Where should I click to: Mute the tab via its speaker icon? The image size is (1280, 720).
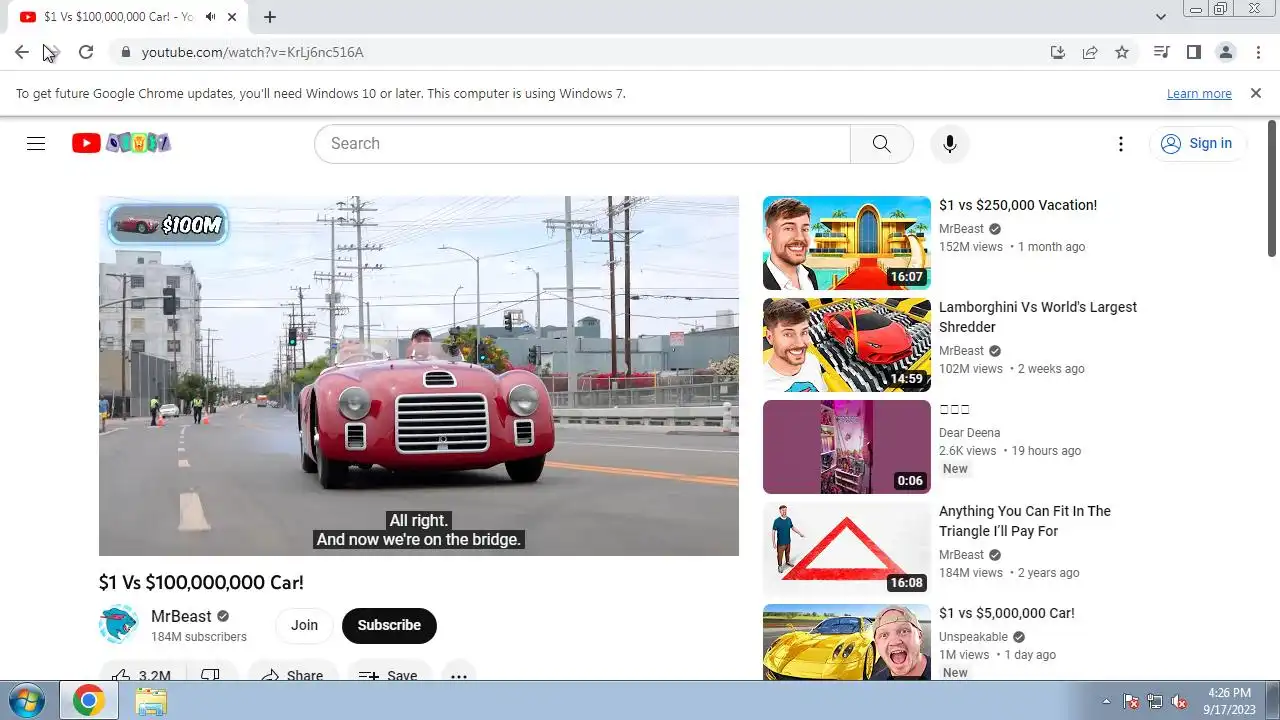click(211, 17)
